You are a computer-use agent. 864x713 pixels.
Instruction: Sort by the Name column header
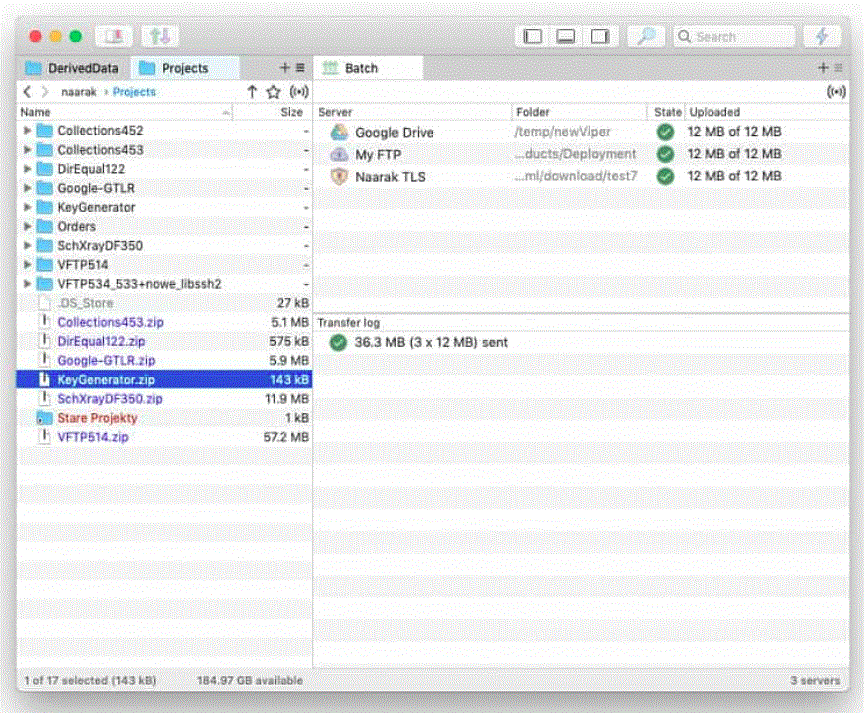click(x=125, y=112)
